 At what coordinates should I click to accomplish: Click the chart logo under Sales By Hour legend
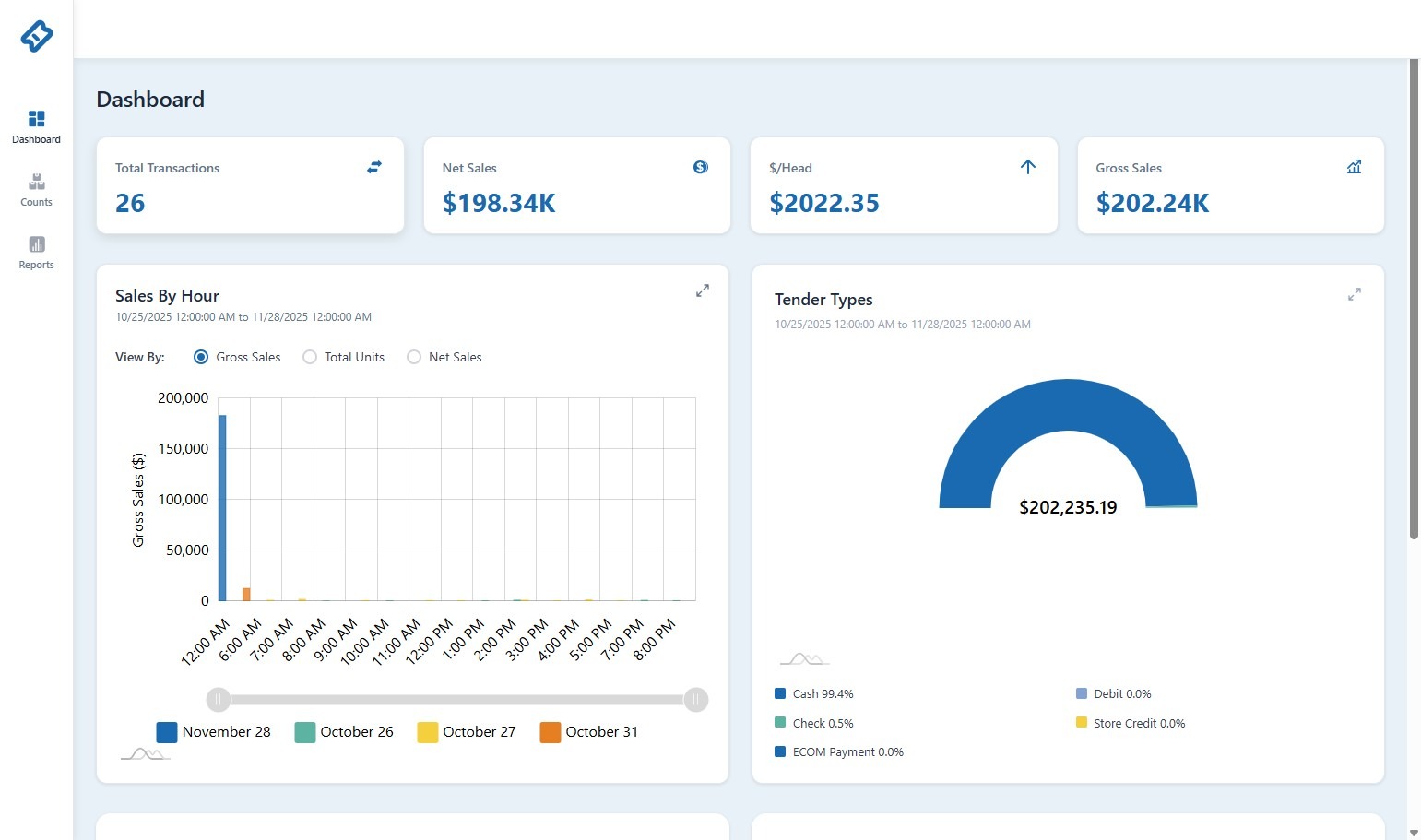[x=146, y=754]
